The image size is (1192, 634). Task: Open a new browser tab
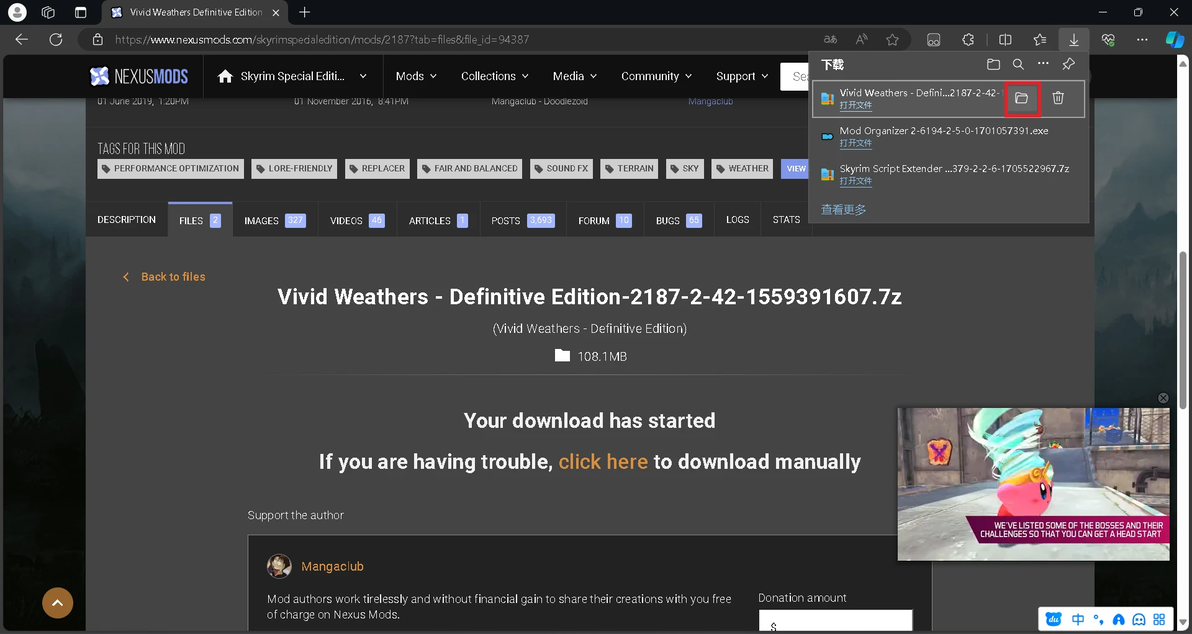click(305, 12)
